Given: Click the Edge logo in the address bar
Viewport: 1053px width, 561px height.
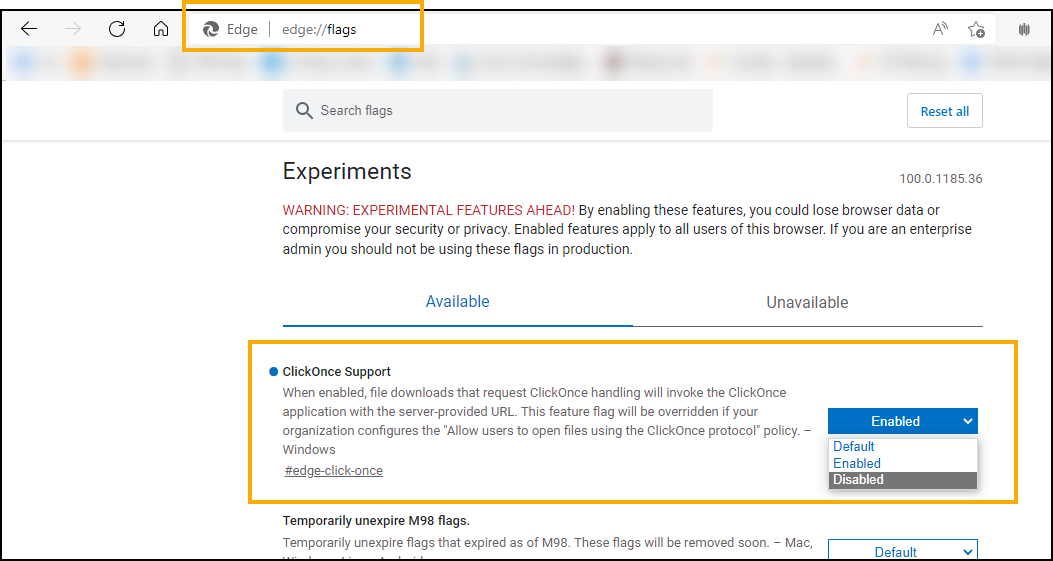Looking at the screenshot, I should (x=211, y=29).
